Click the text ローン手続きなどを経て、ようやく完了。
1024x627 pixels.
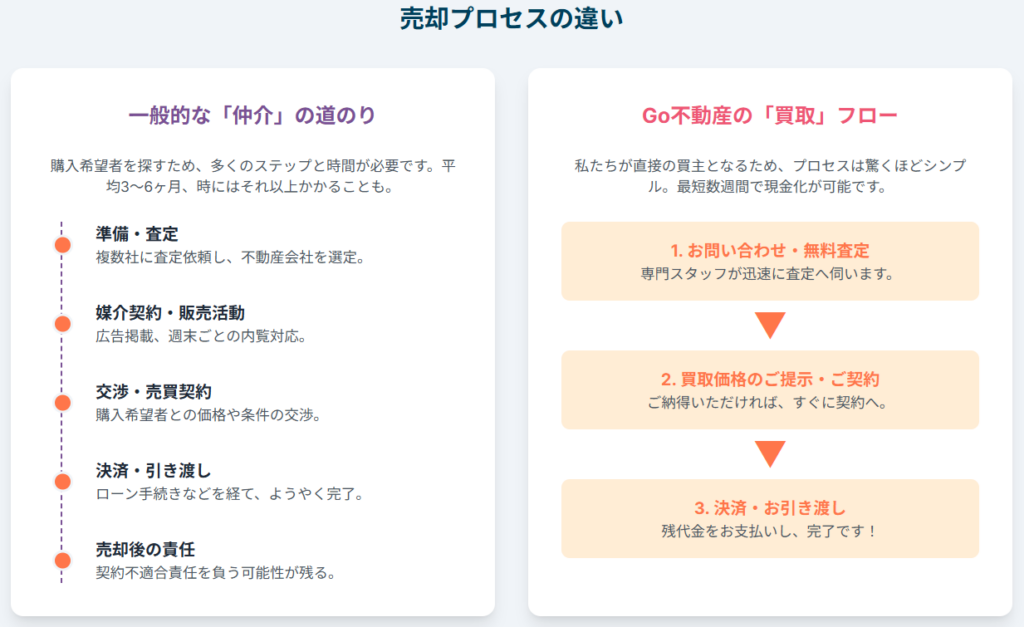point(230,494)
